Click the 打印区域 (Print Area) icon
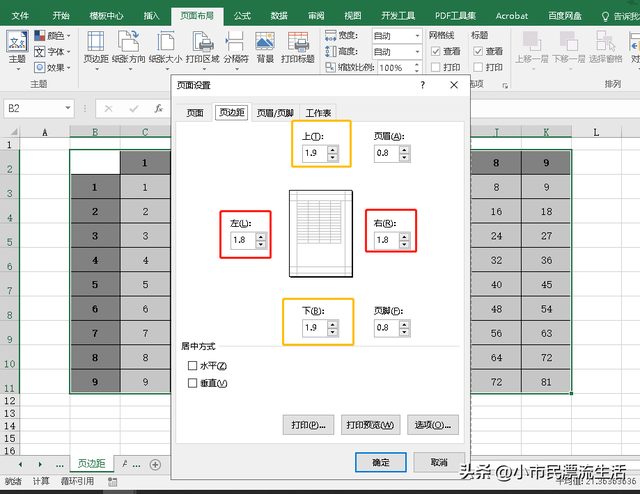 click(201, 47)
